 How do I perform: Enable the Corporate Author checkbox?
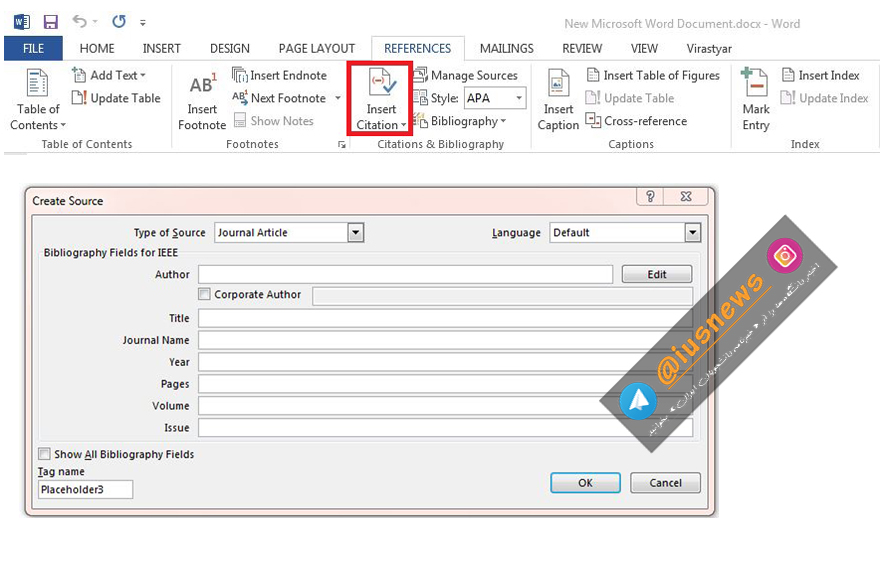[205, 295]
